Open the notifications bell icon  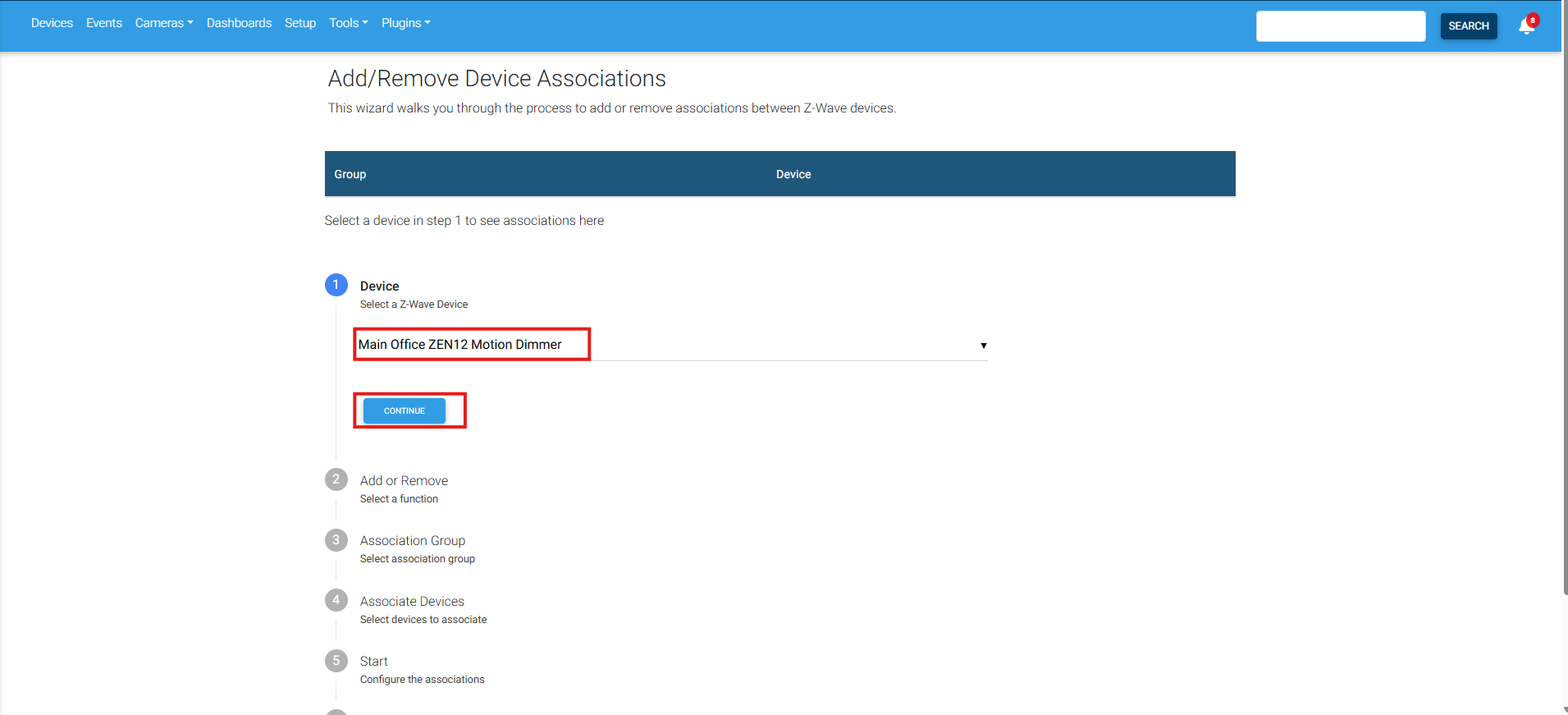point(1526,25)
